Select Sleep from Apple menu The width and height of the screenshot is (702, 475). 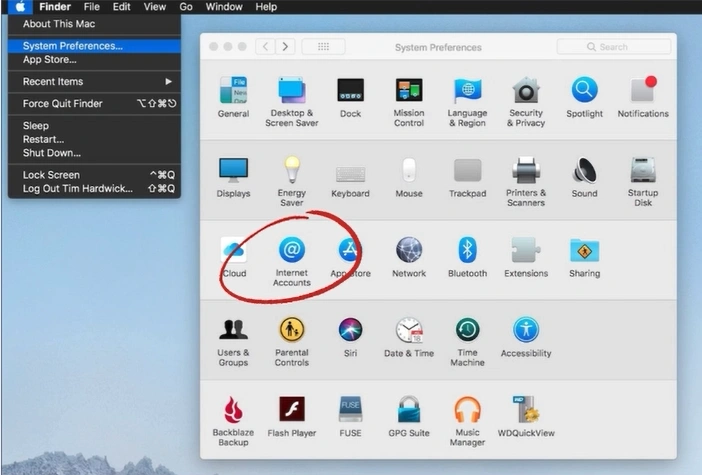pos(94,125)
